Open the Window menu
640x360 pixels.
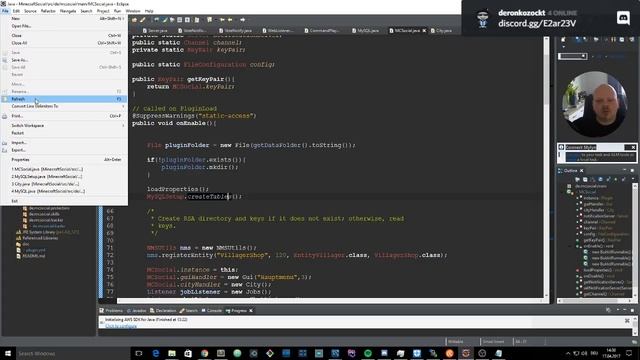(133, 11)
